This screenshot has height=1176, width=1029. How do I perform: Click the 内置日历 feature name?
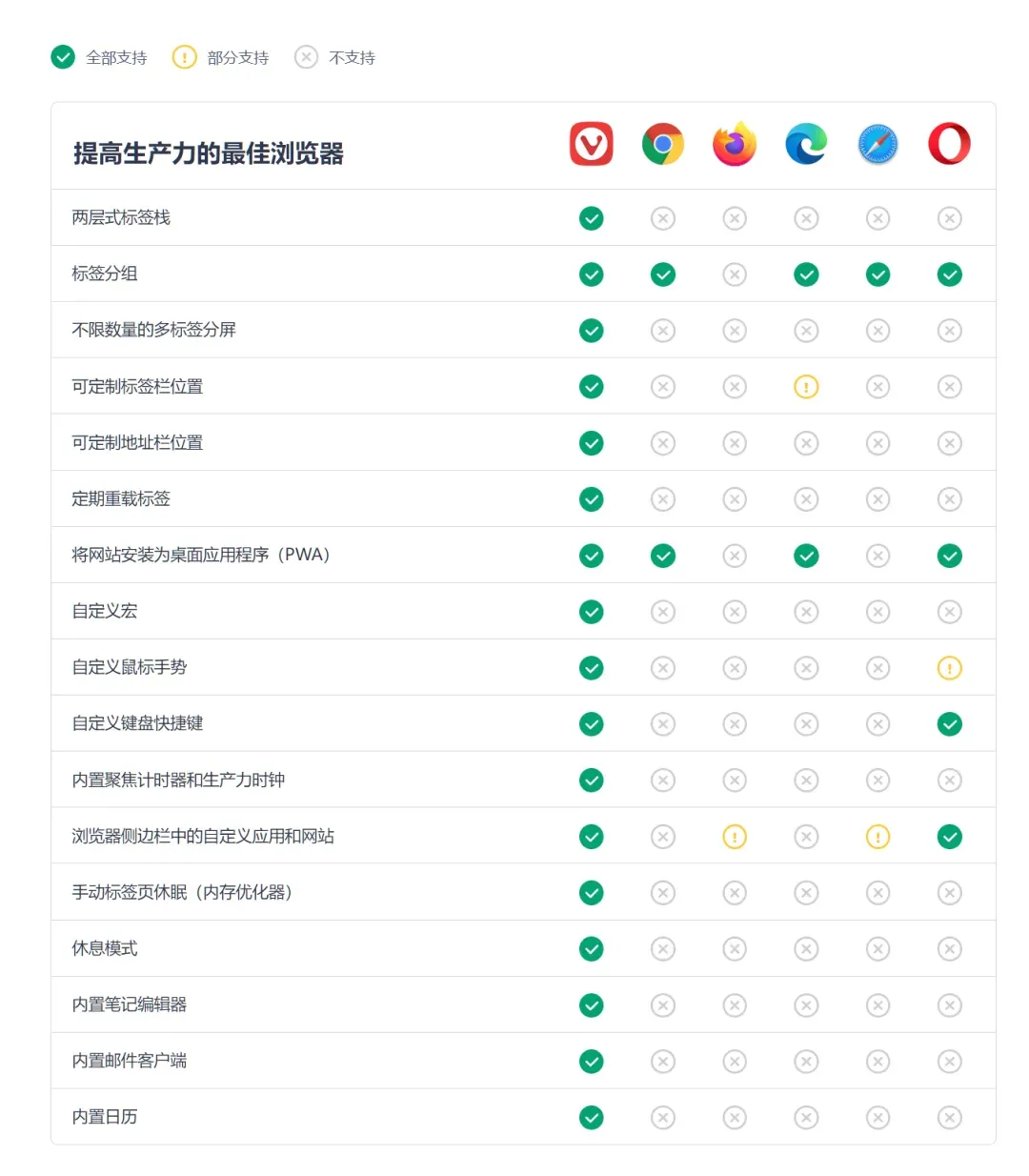pyautogui.click(x=105, y=1117)
